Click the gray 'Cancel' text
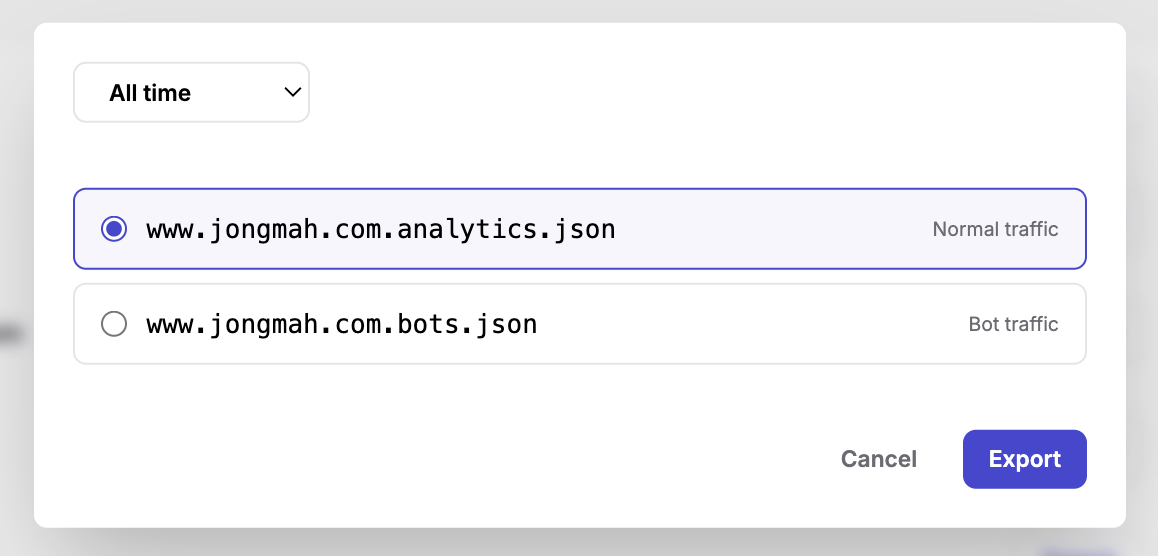The width and height of the screenshot is (1158, 556). click(878, 459)
